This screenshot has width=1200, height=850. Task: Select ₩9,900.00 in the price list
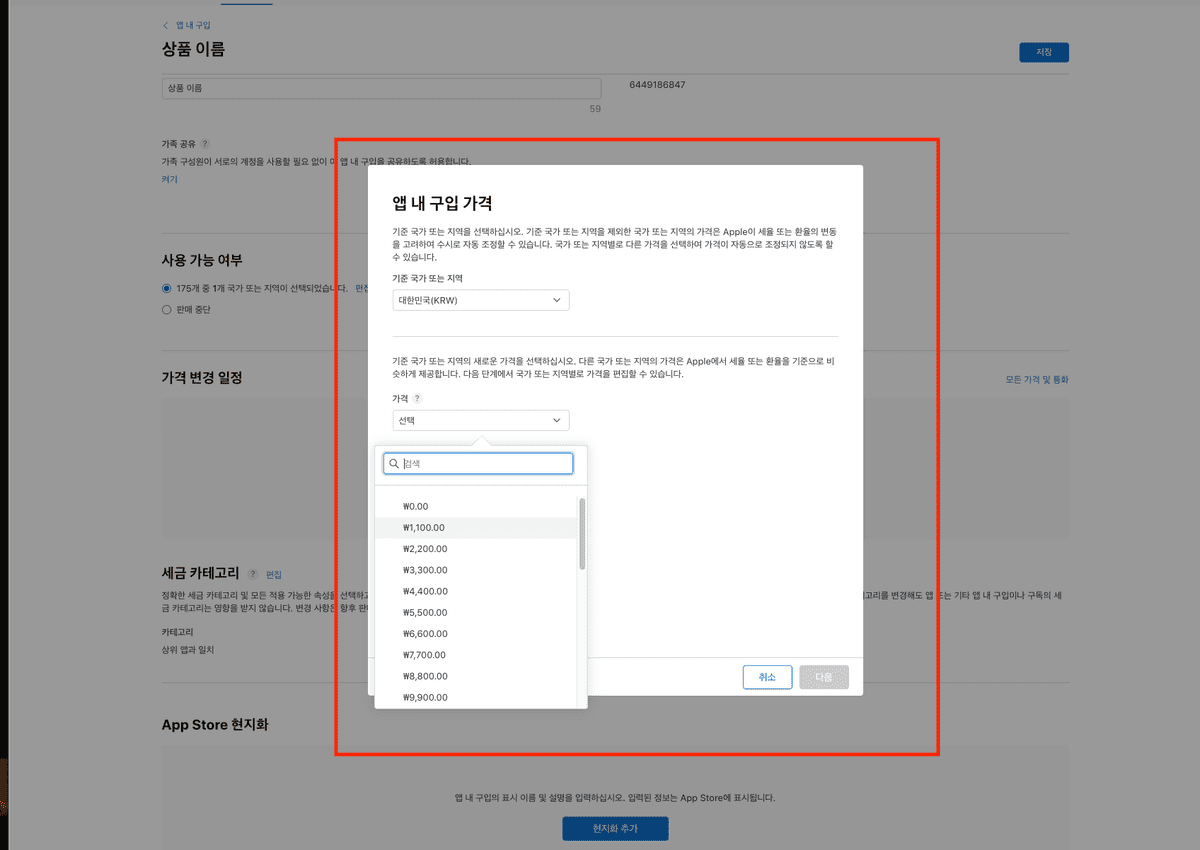pos(425,697)
